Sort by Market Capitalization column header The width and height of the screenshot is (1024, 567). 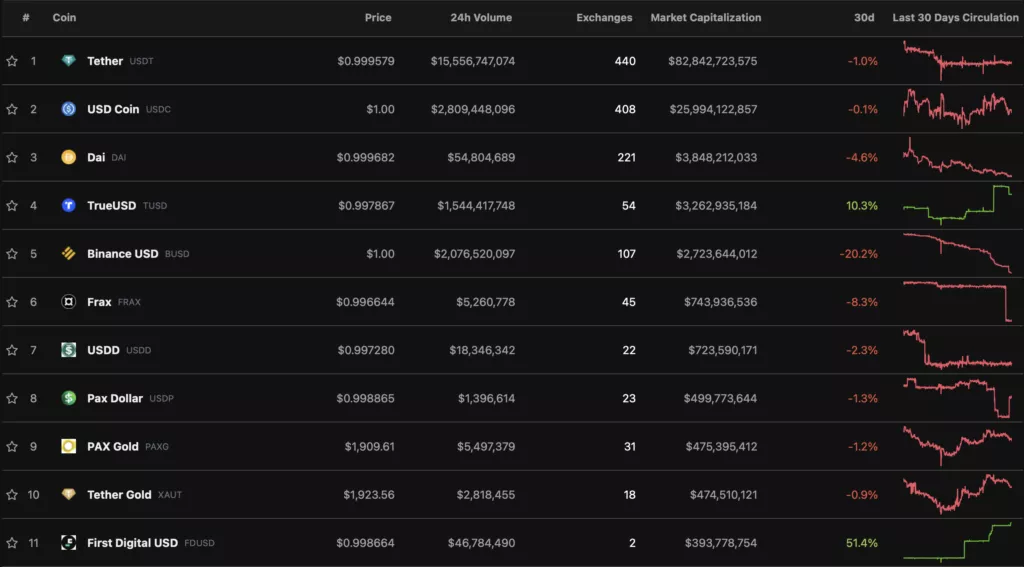[x=705, y=17]
